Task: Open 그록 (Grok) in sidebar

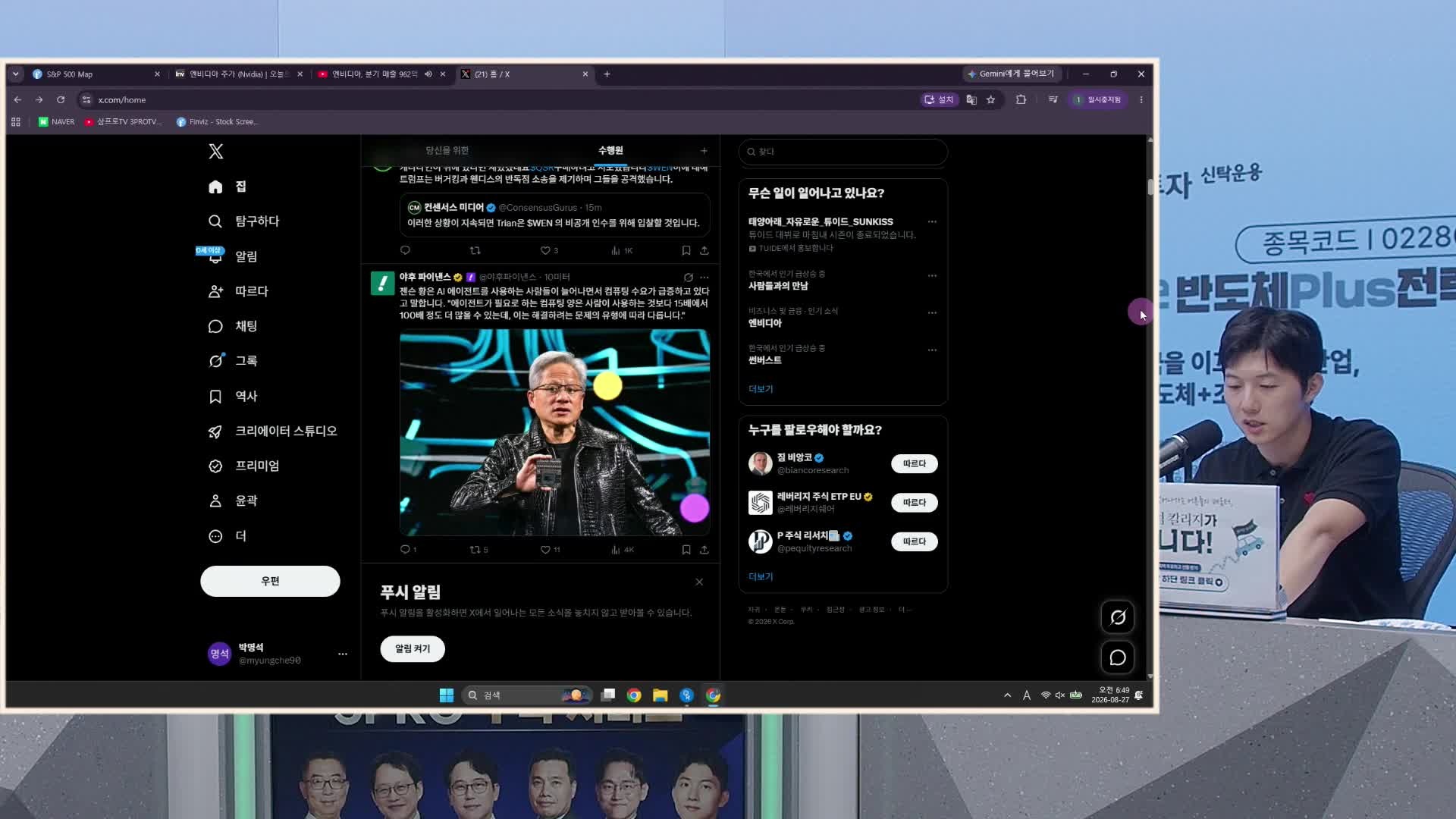Action: pyautogui.click(x=233, y=361)
